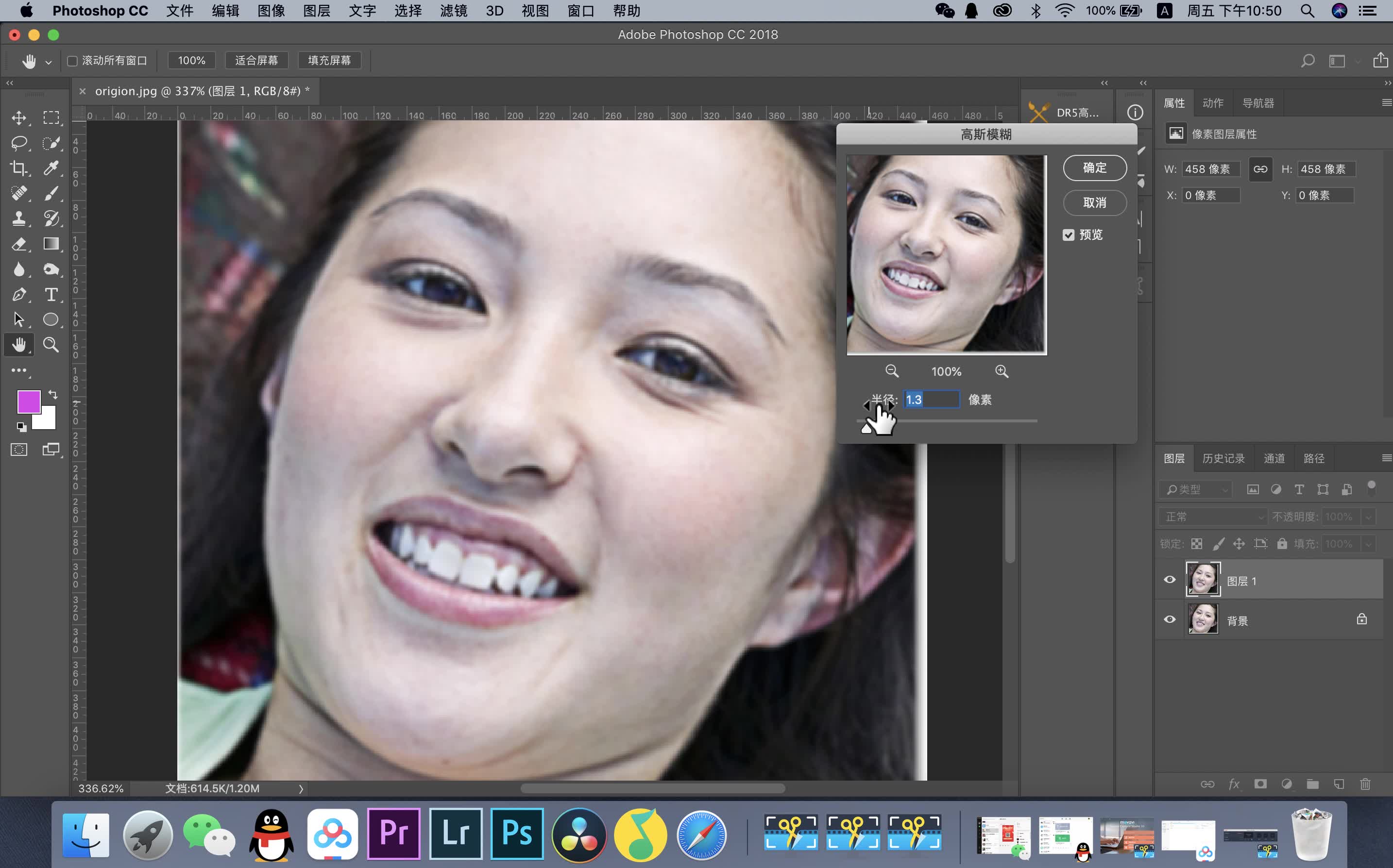This screenshot has height=868, width=1393.
Task: Click the link width and height icon
Action: [x=1260, y=169]
